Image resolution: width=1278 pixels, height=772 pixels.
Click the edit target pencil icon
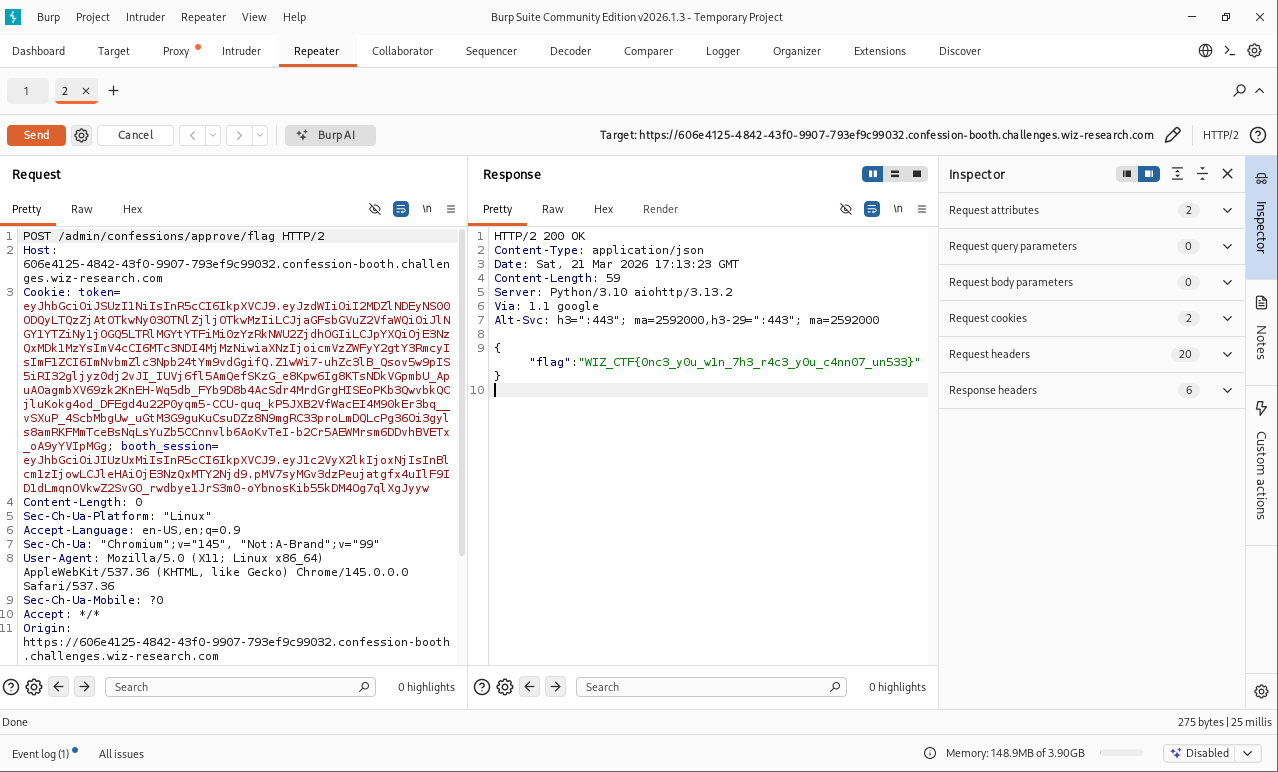1173,135
